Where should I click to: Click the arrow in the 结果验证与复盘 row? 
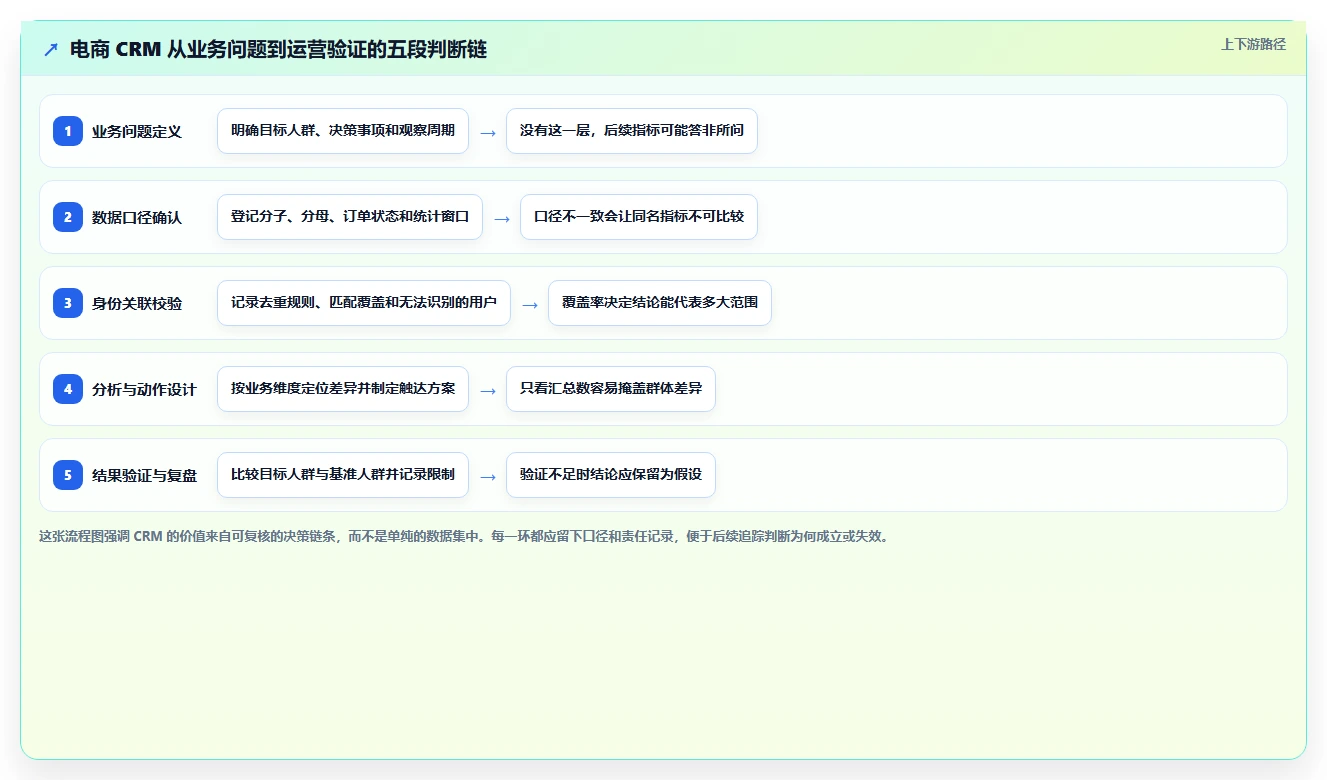pos(488,476)
